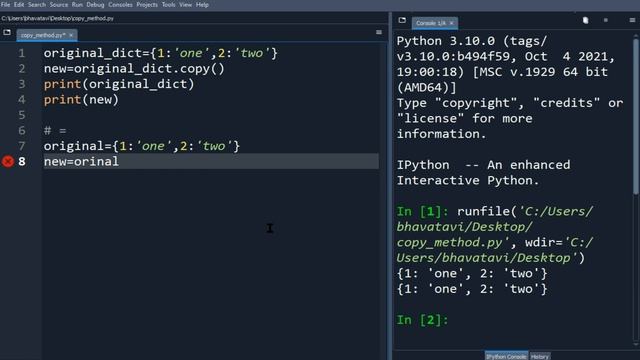Switch to the IPython Console bottom tab
The width and height of the screenshot is (640, 360).
pyautogui.click(x=506, y=356)
